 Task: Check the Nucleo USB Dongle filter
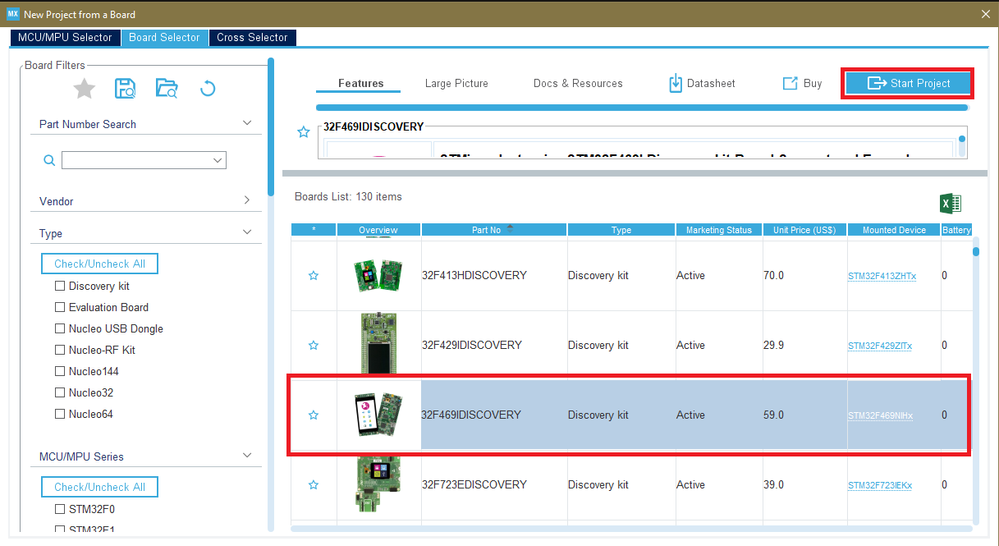tap(60, 329)
